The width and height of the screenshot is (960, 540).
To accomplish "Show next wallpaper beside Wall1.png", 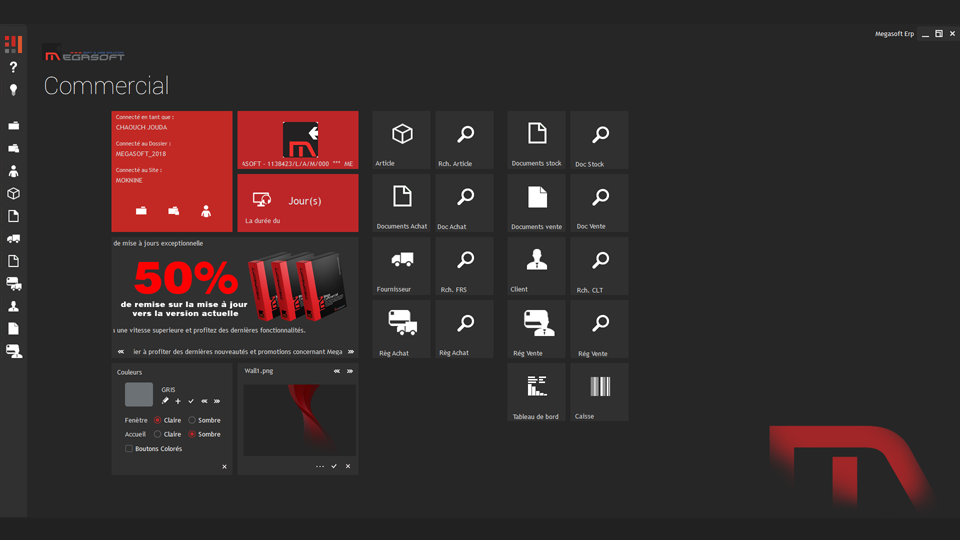I will click(350, 371).
